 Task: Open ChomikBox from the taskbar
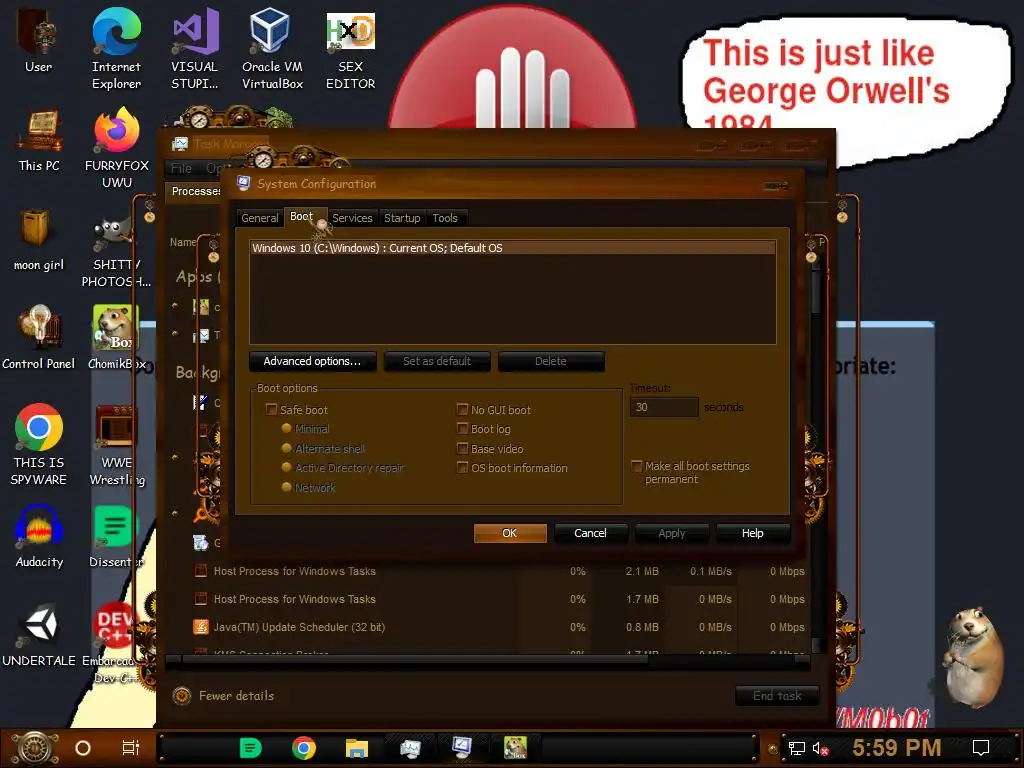515,748
